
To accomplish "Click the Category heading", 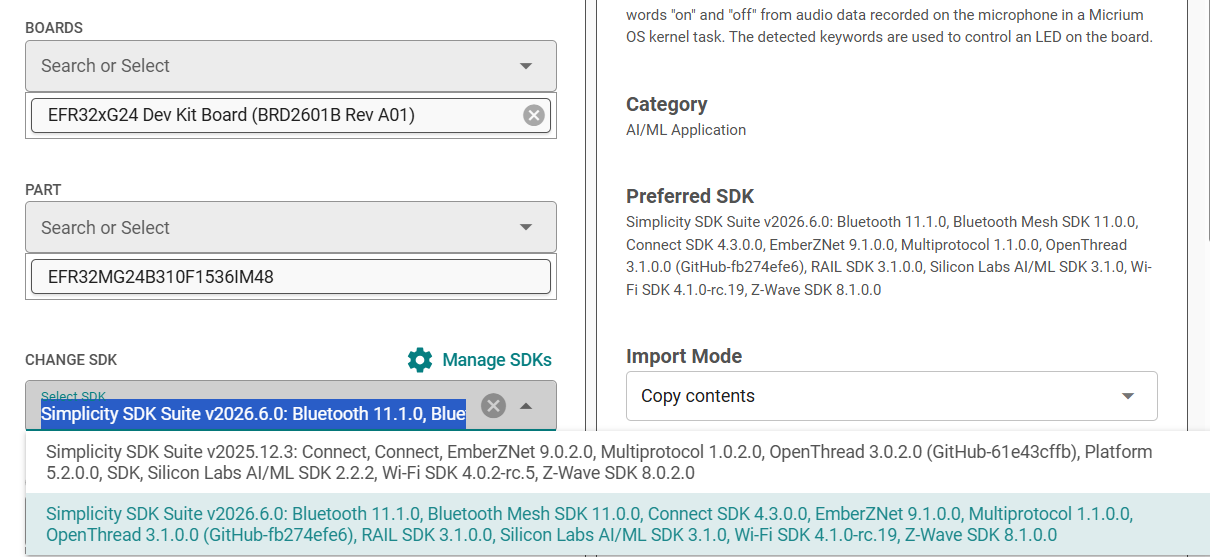I will (x=666, y=104).
